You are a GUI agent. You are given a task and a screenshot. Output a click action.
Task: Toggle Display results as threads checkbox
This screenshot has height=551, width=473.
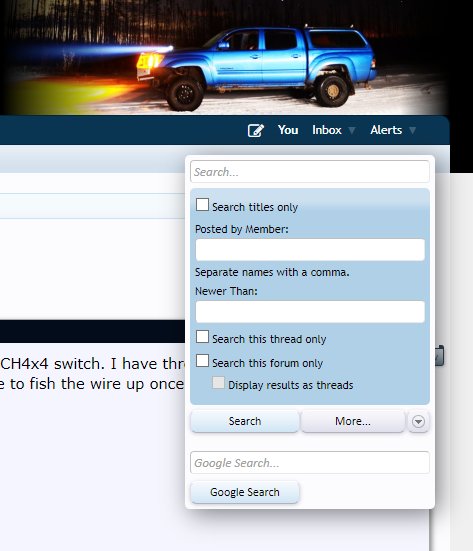coord(218,383)
